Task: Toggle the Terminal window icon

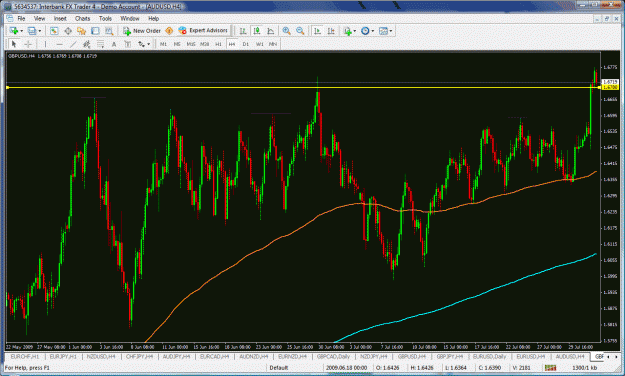Action: click(95, 31)
